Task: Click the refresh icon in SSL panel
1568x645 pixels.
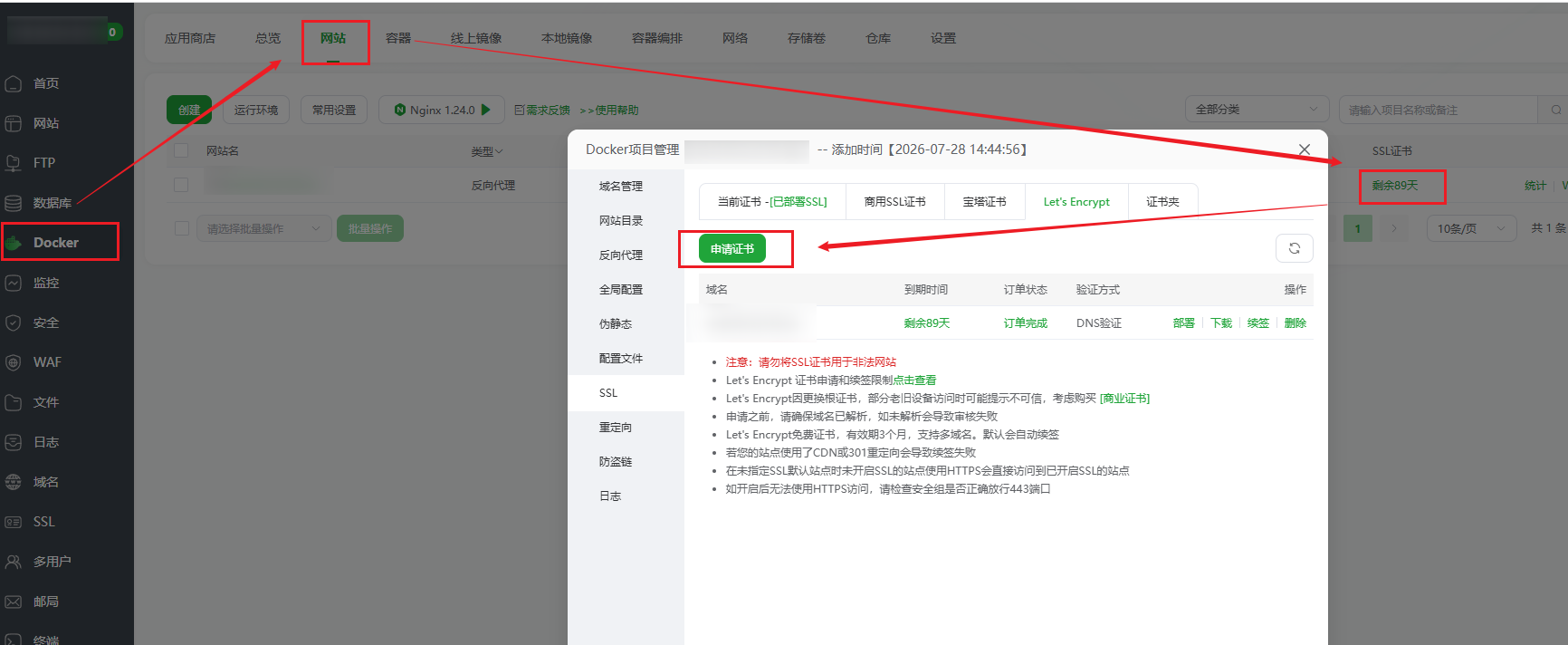Action: 1295,248
